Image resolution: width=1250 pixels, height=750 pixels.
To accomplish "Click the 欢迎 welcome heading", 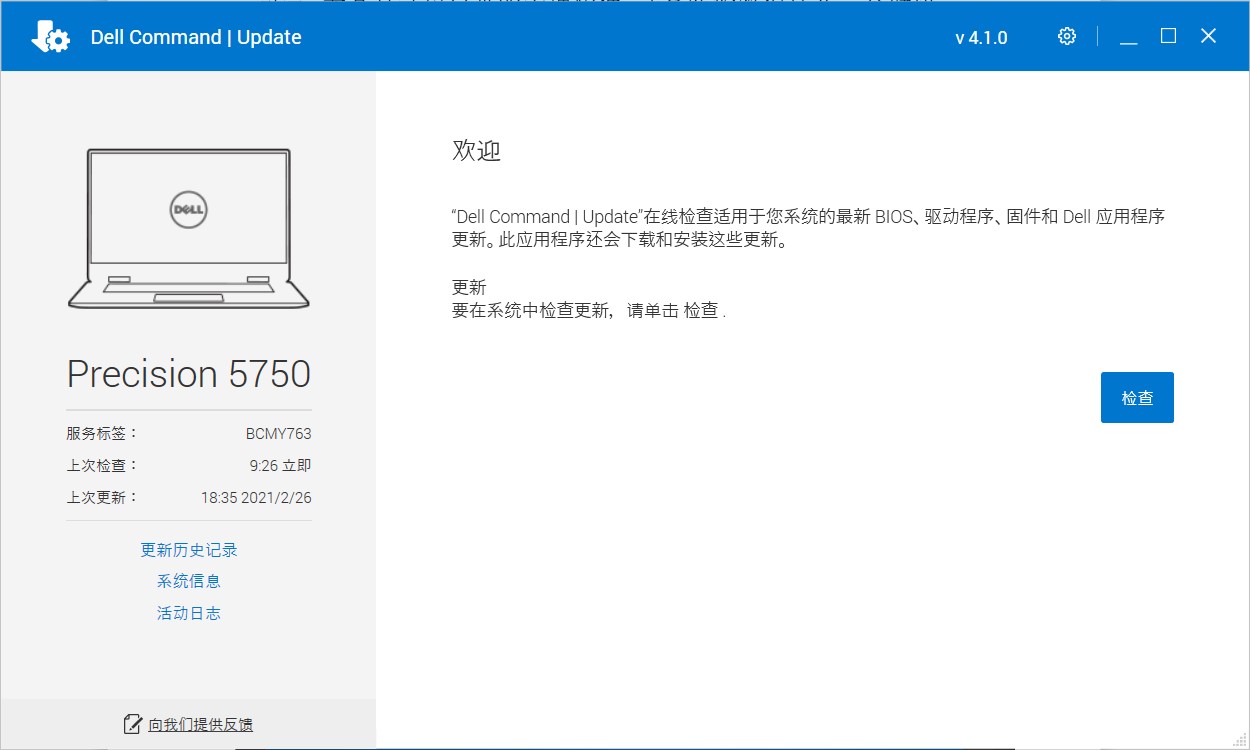I will pyautogui.click(x=476, y=151).
